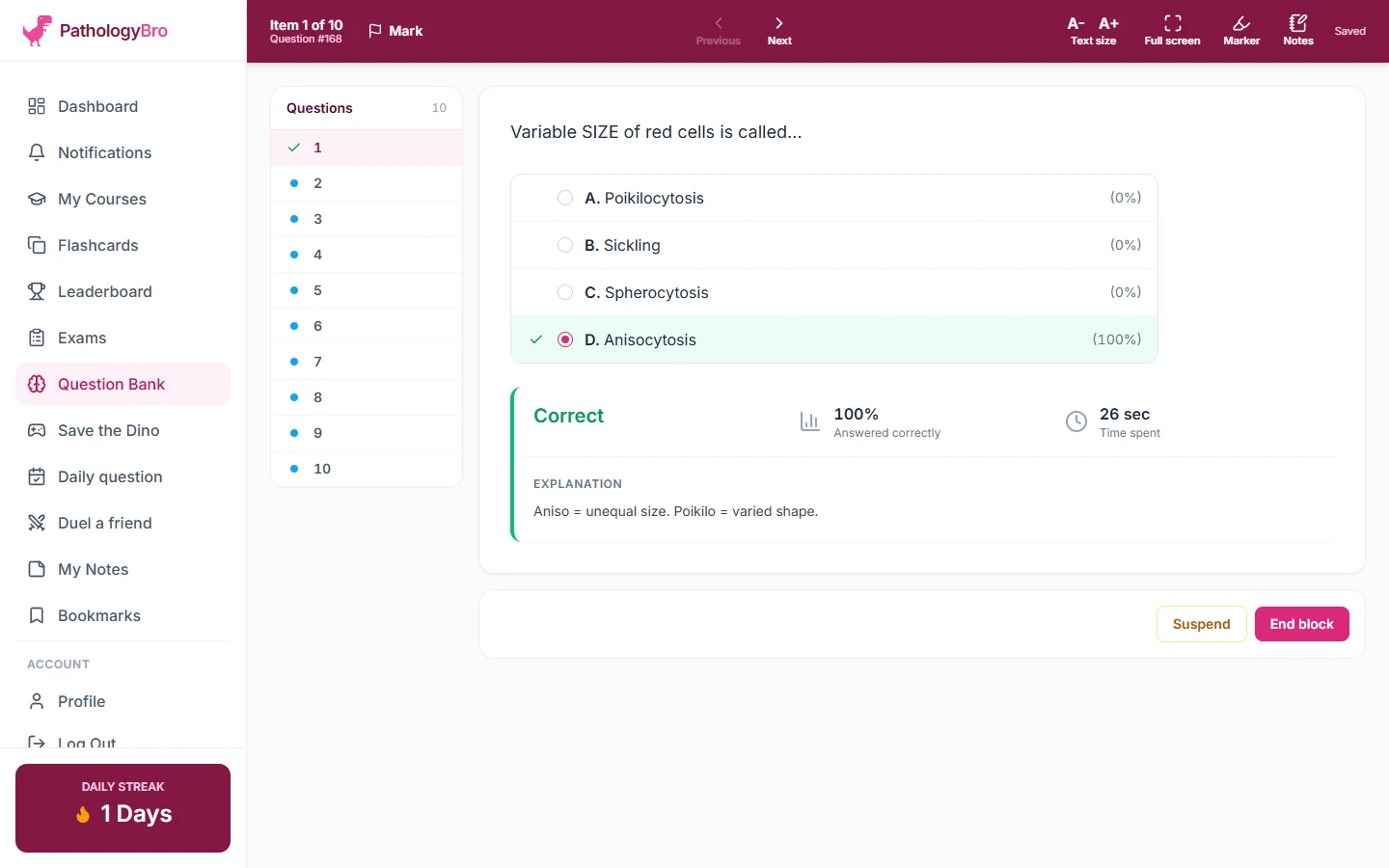This screenshot has width=1389, height=868.
Task: Go to the Next question
Action: tap(779, 31)
